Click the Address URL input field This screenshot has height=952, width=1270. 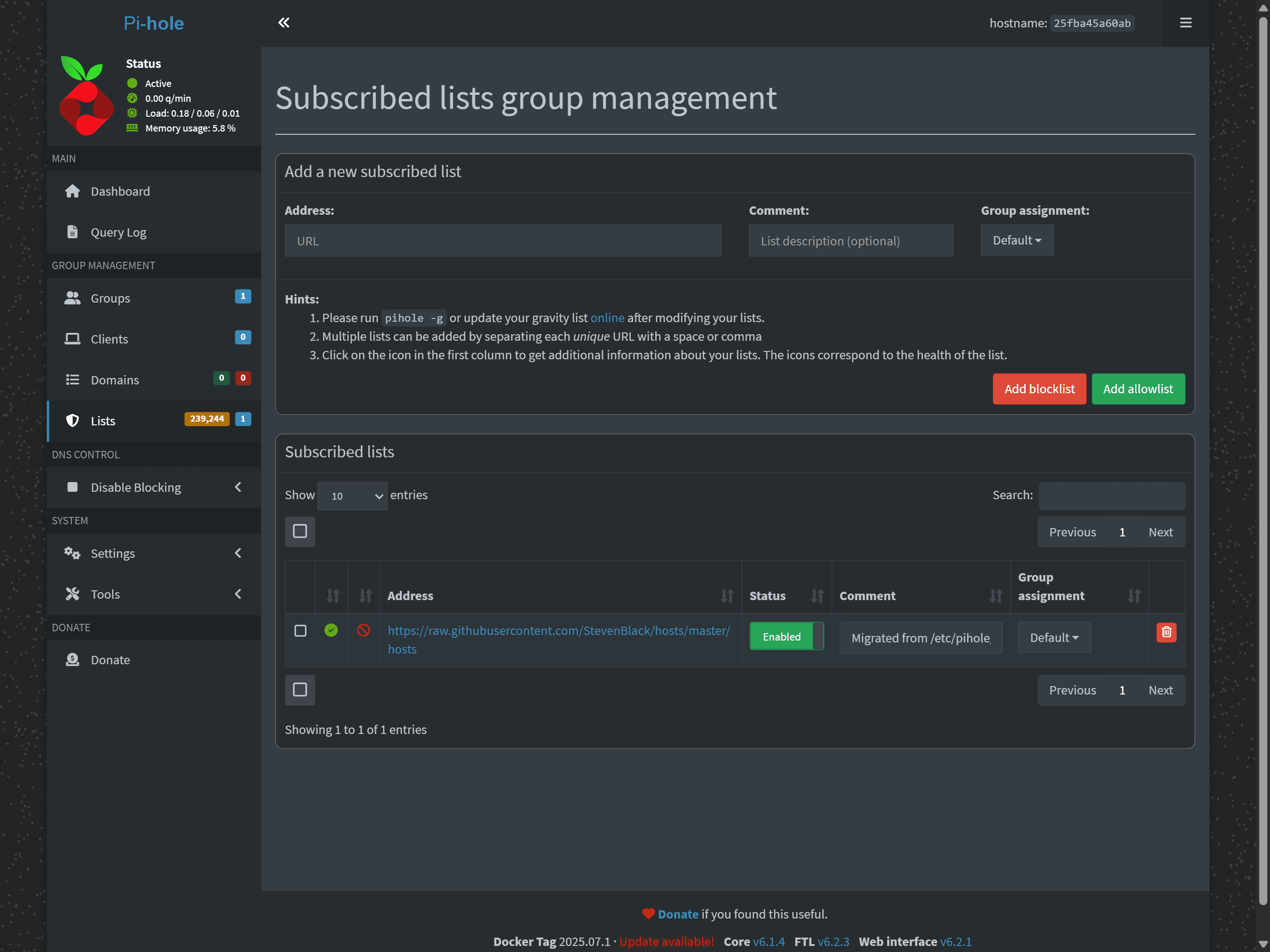point(503,241)
